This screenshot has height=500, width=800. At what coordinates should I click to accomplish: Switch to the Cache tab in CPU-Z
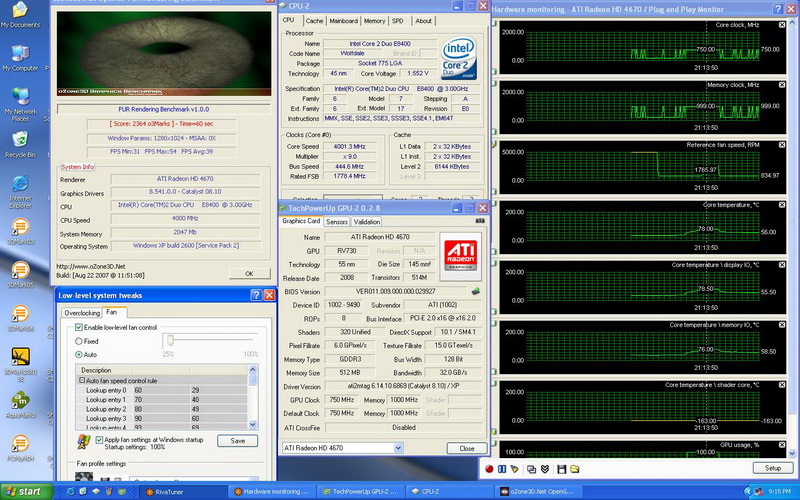(314, 21)
